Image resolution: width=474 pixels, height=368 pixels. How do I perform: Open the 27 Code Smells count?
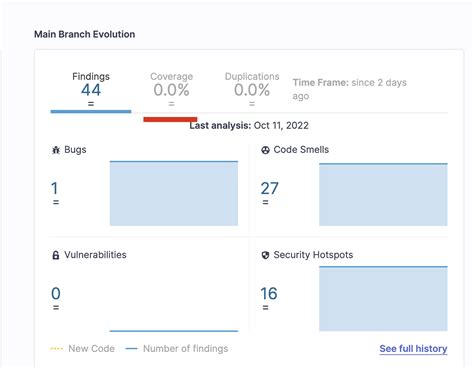tap(269, 188)
